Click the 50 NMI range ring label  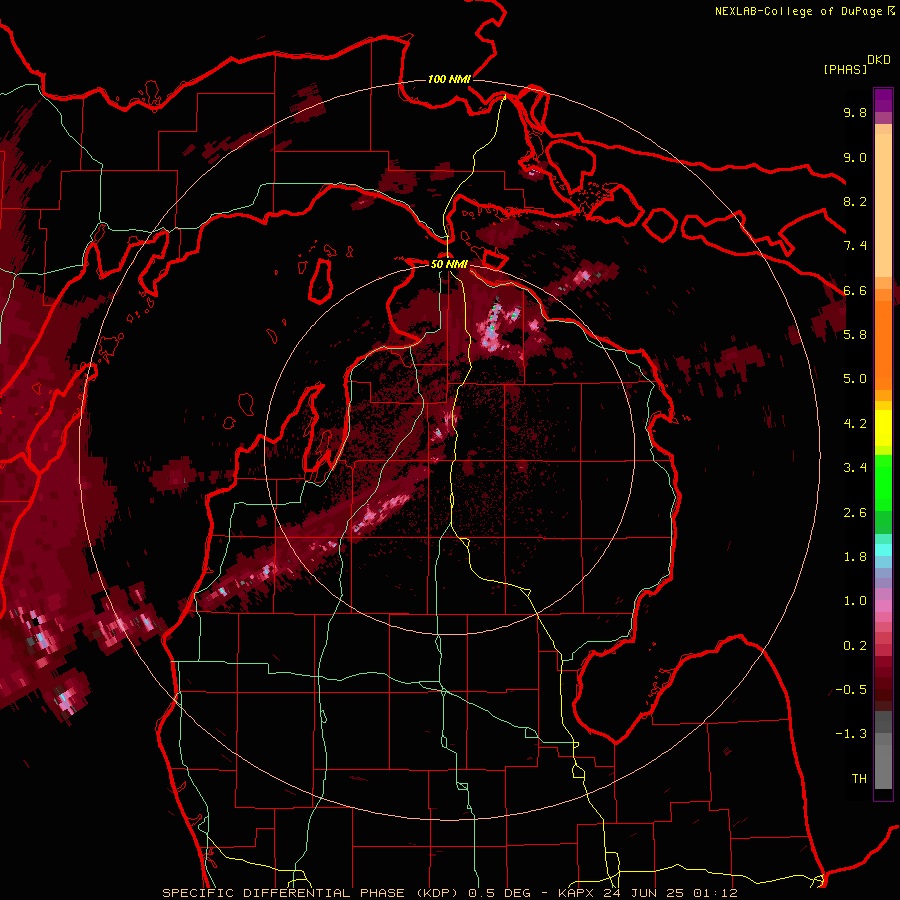[x=449, y=264]
